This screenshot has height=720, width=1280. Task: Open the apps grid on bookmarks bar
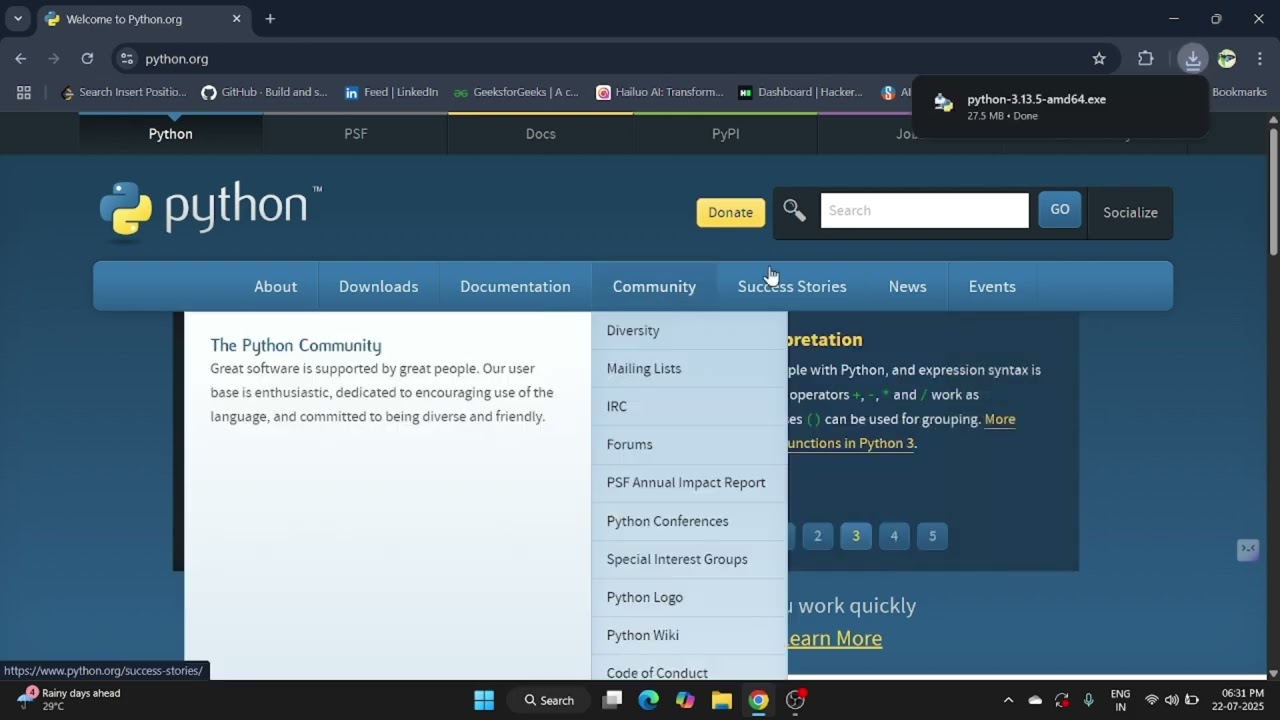(x=24, y=92)
